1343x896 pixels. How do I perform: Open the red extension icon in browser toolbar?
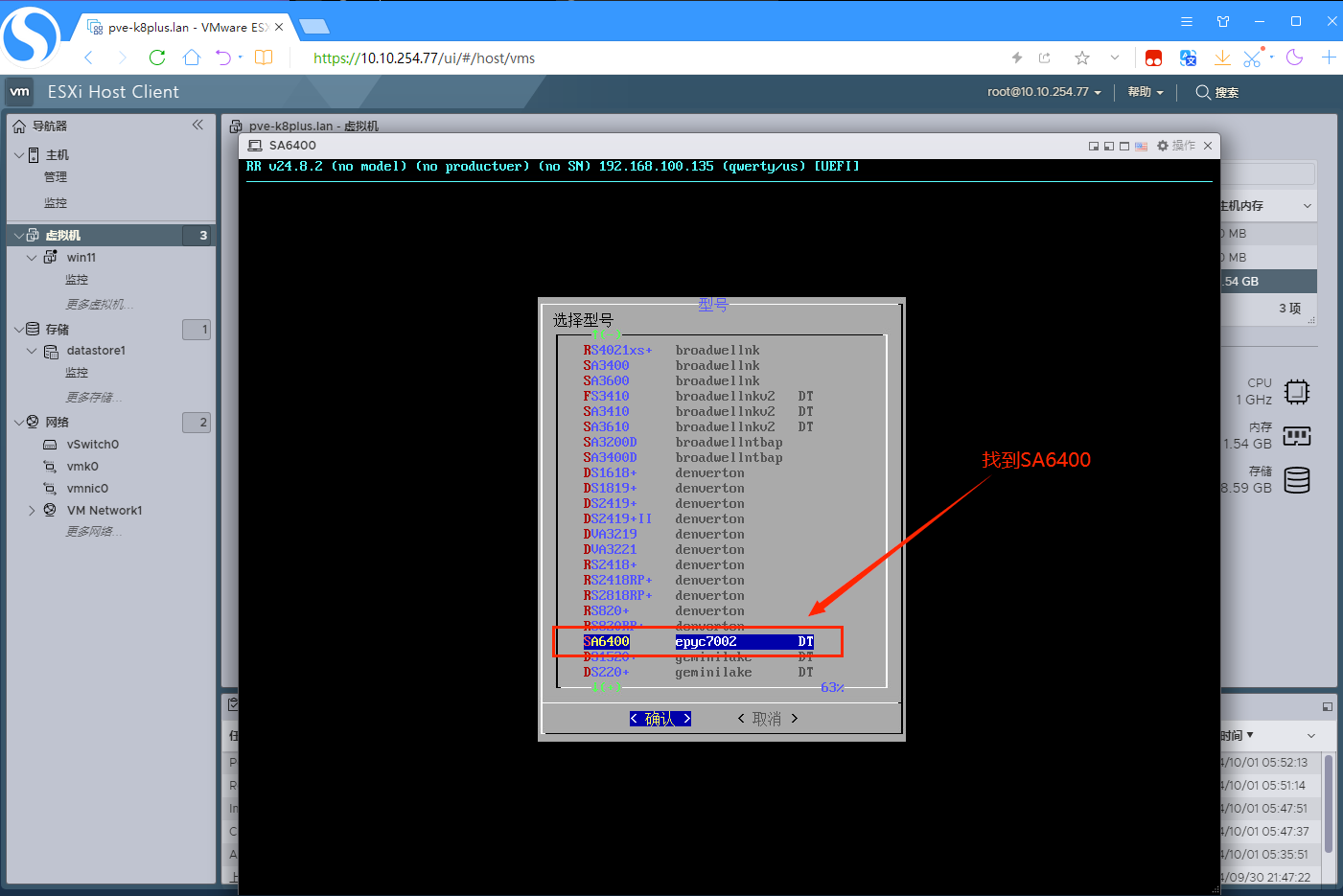pyautogui.click(x=1154, y=57)
